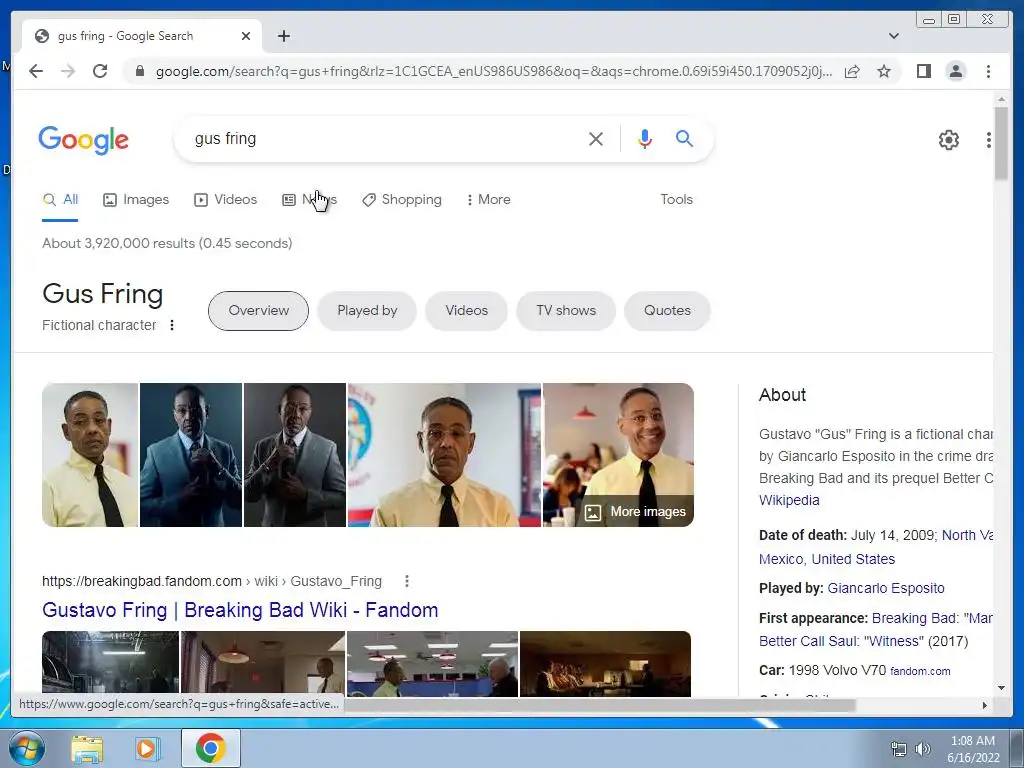Image resolution: width=1024 pixels, height=768 pixels.
Task: Open the network tray icon
Action: (x=899, y=749)
